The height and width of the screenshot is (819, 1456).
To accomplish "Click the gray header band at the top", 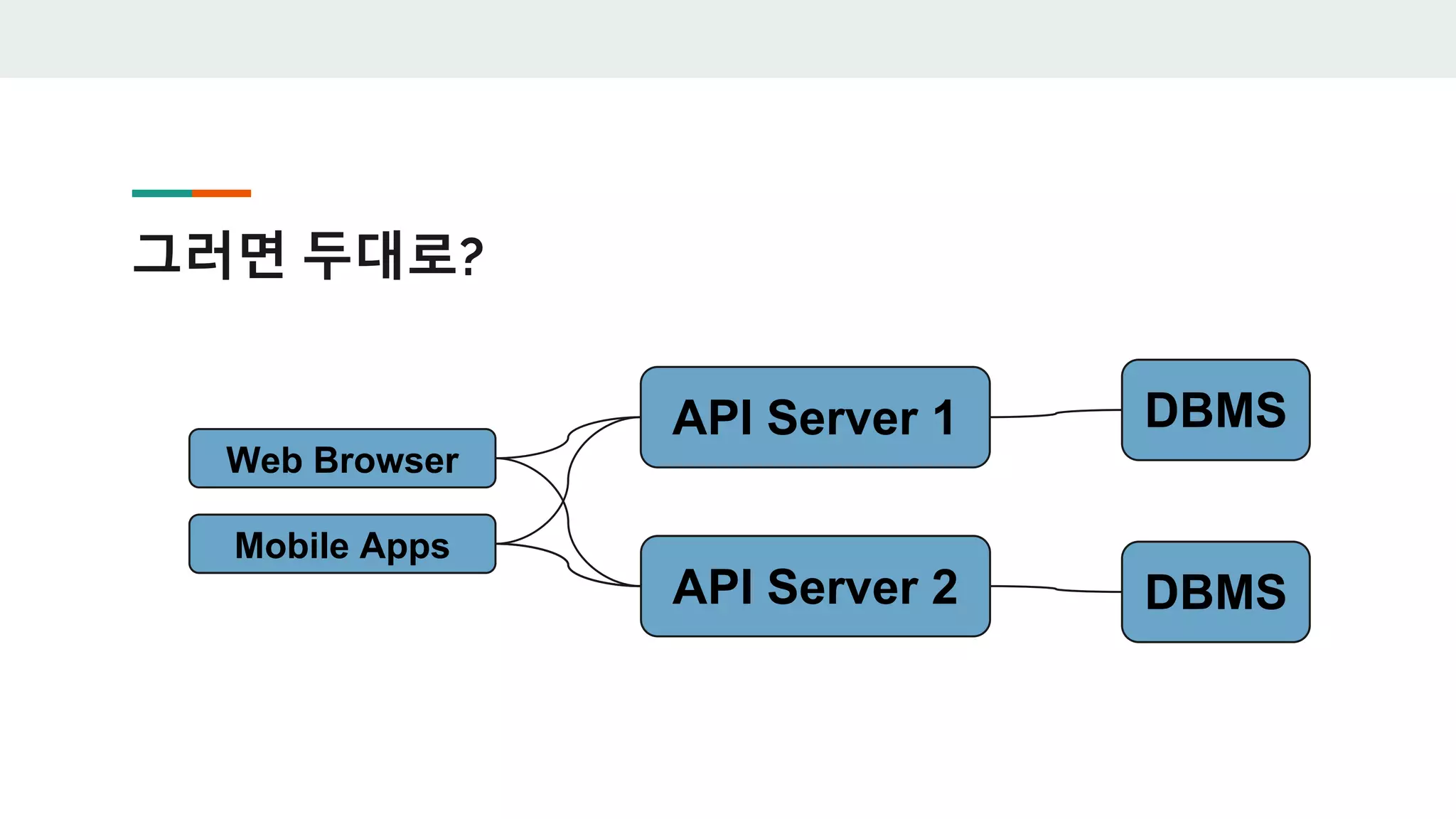I will coord(728,38).
